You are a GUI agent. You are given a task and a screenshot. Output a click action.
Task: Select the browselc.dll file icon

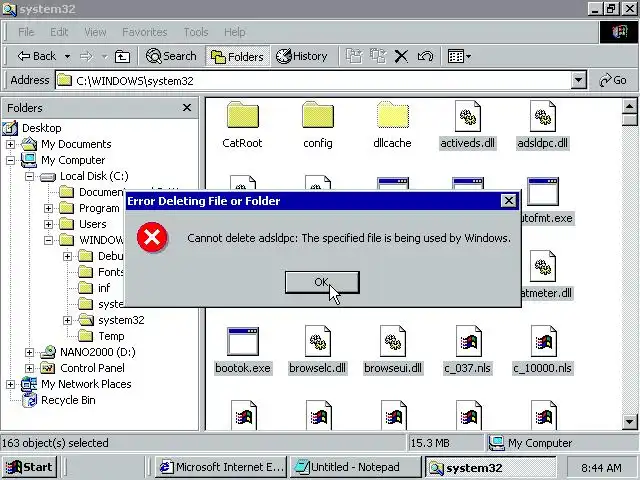[x=318, y=341]
